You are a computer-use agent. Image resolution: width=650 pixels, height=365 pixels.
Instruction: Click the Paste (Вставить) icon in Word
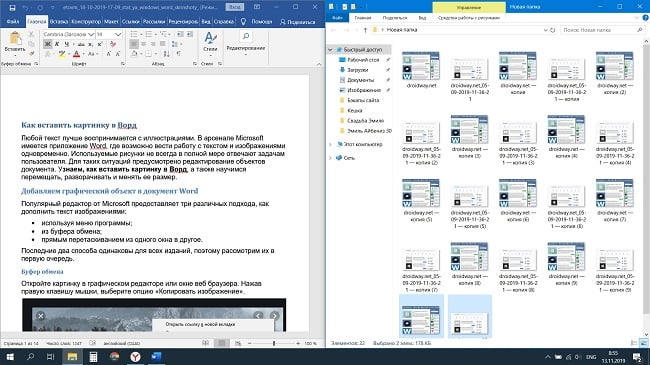(x=15, y=39)
